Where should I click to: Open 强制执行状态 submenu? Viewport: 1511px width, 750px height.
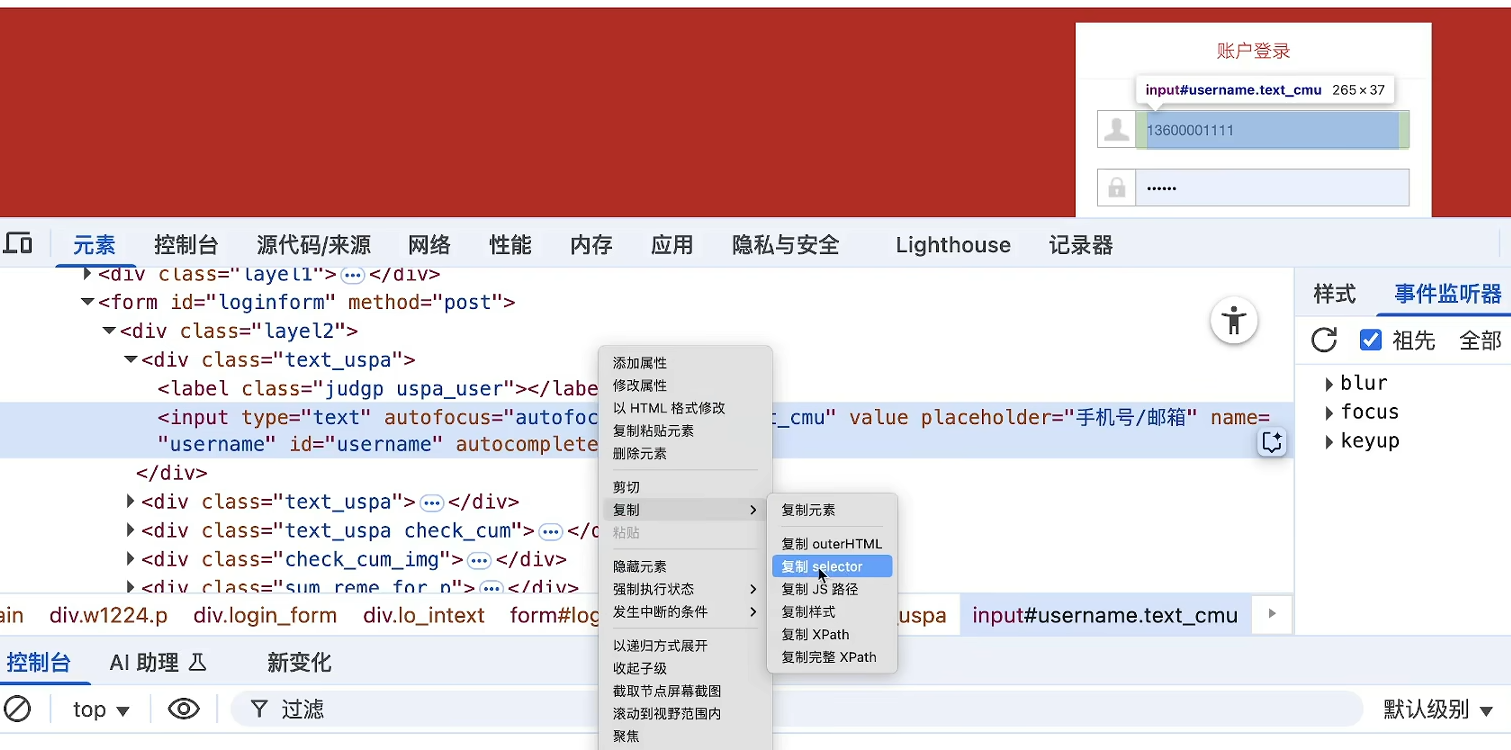tap(684, 589)
